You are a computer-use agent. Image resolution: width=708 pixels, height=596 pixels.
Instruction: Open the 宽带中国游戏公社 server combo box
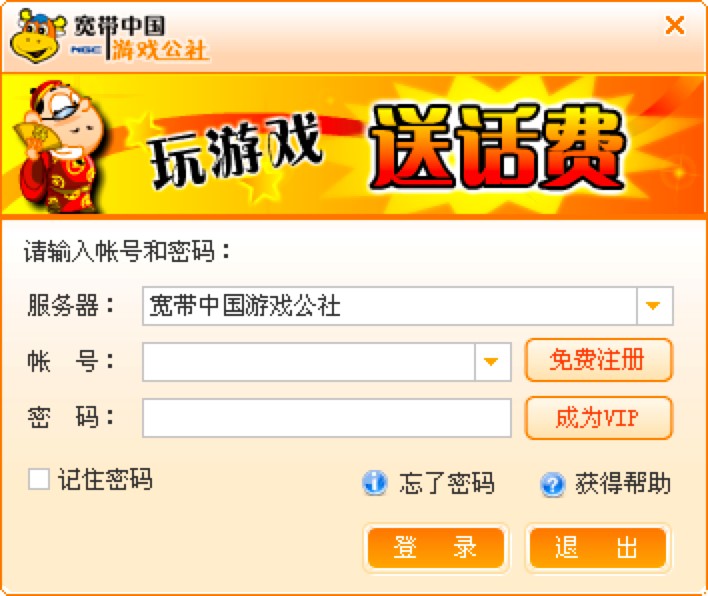[x=408, y=306]
